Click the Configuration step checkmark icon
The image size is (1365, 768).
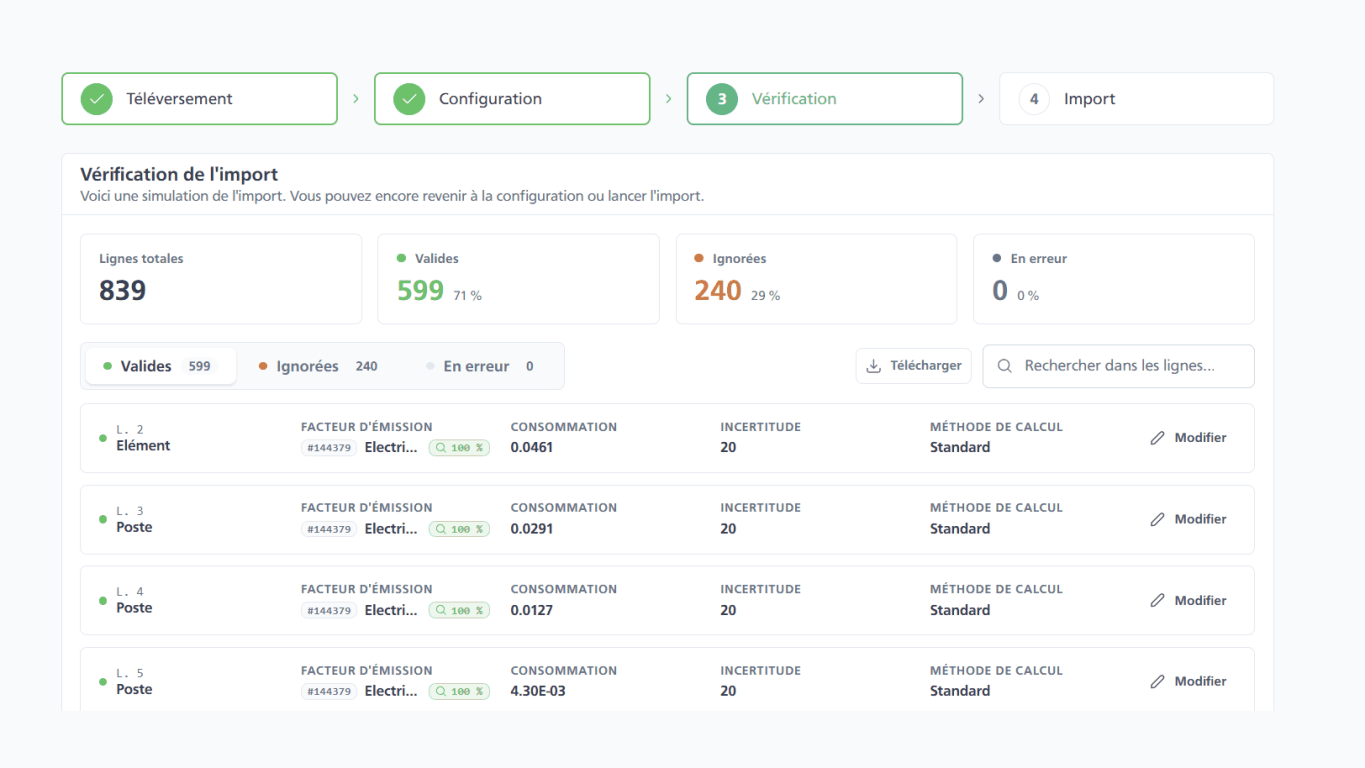point(409,99)
